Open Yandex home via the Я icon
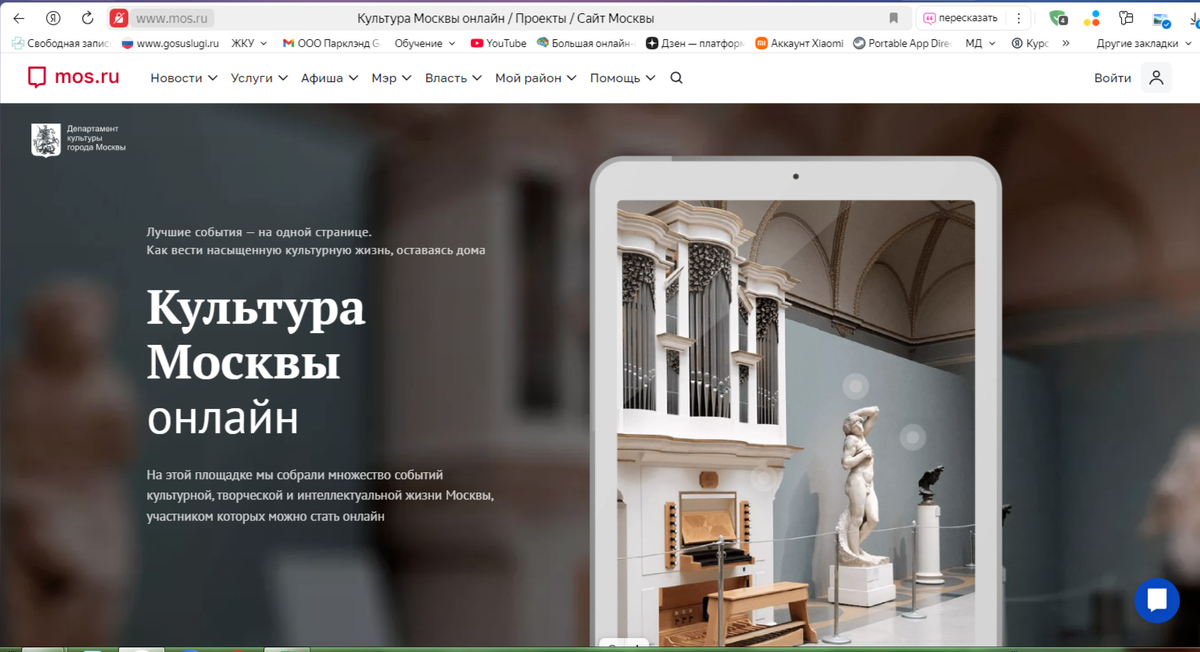The image size is (1200, 652). pos(53,18)
